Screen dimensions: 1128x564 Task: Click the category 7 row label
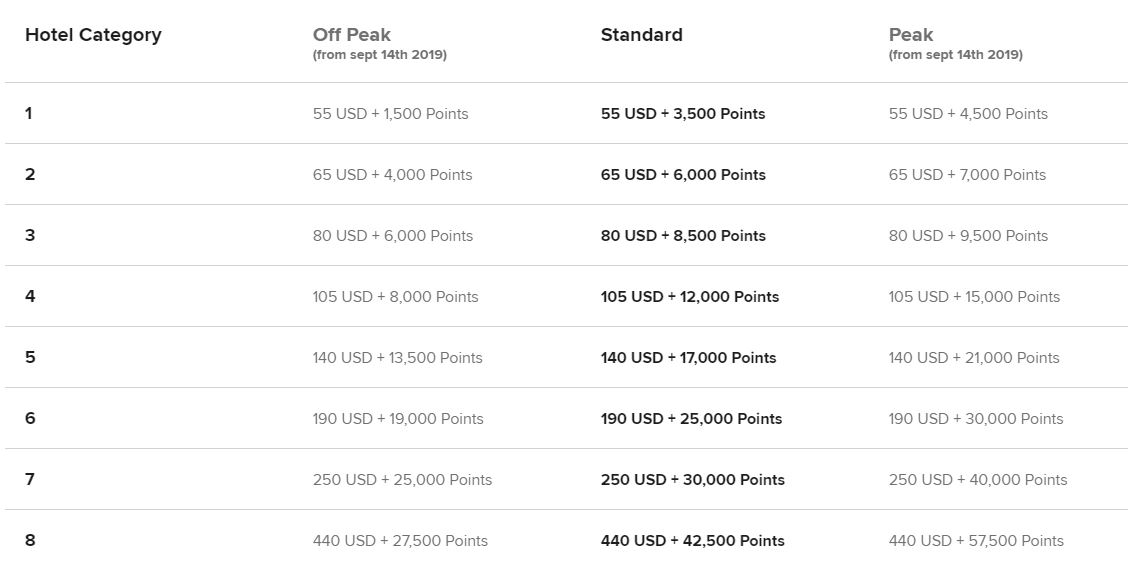(30, 480)
